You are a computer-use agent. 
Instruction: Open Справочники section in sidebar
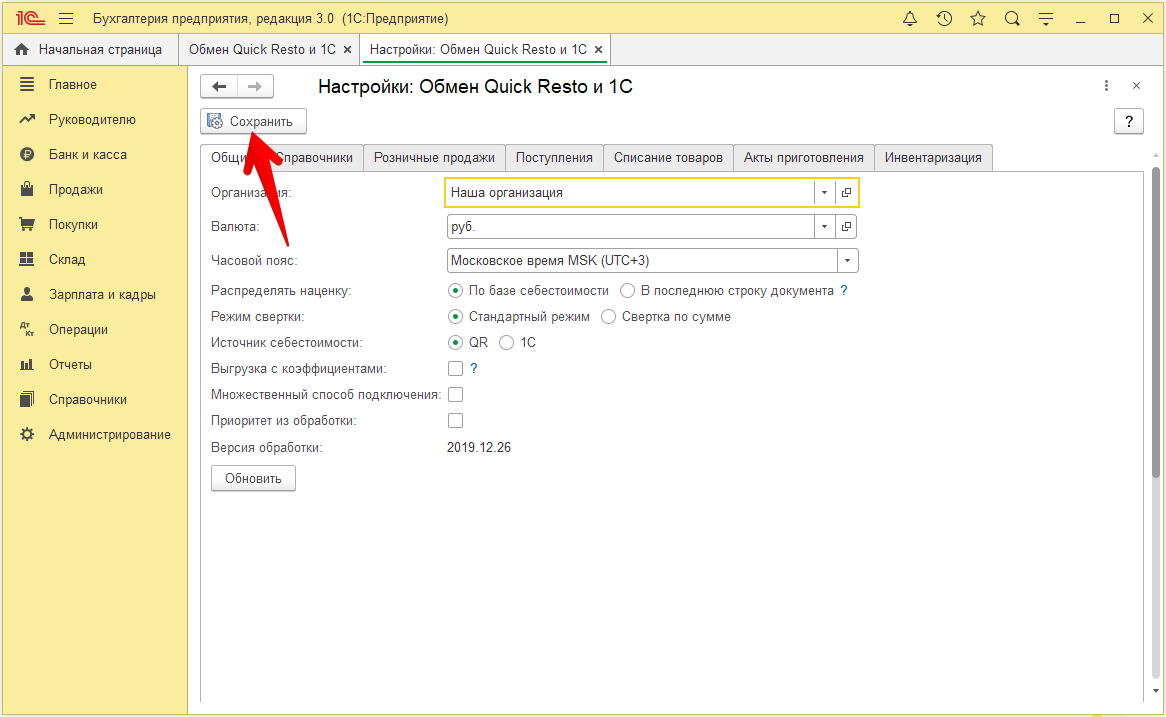[x=88, y=399]
